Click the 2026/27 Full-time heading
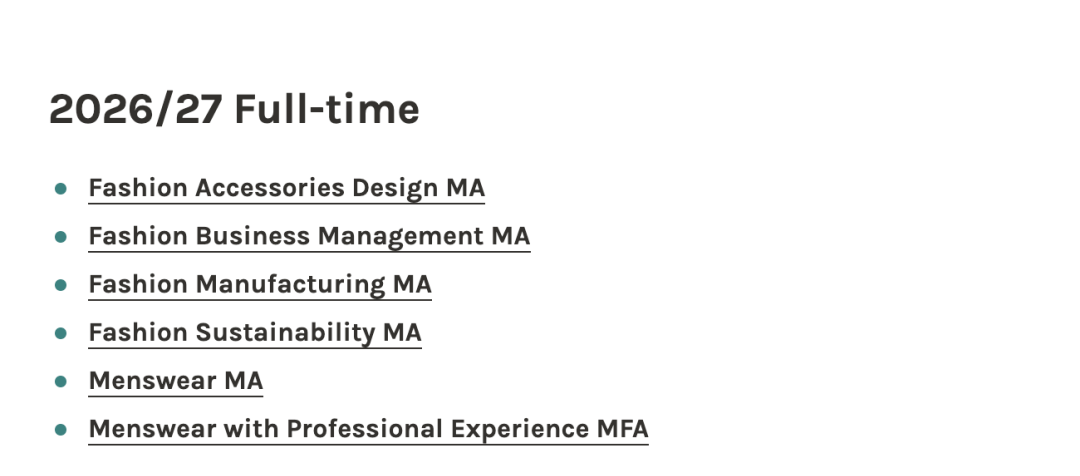1080x476 pixels. 234,109
